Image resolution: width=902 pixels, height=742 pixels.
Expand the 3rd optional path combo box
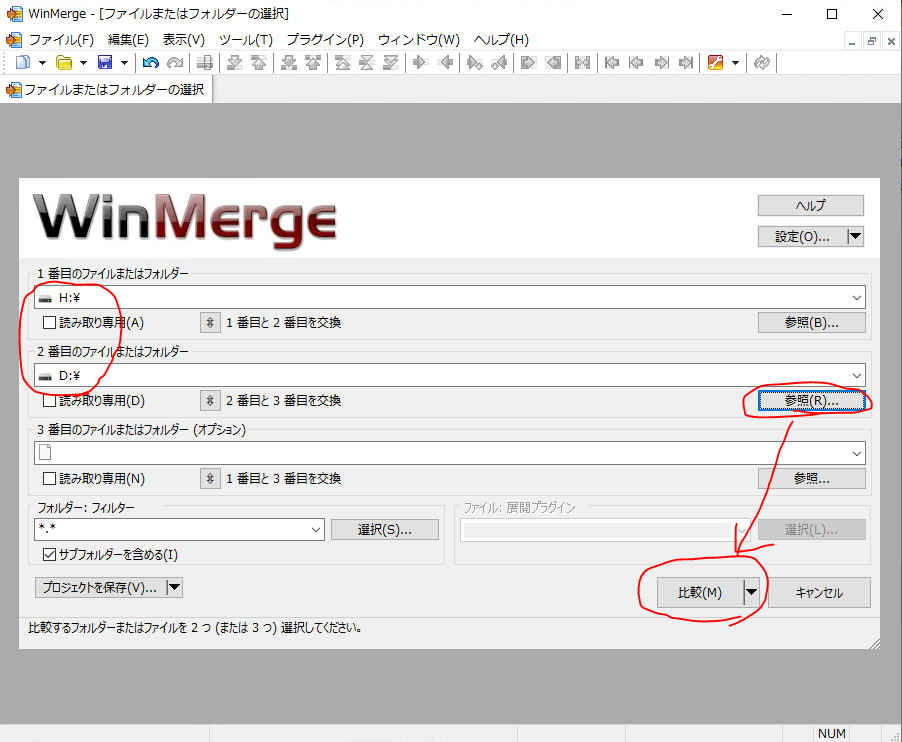[x=857, y=453]
